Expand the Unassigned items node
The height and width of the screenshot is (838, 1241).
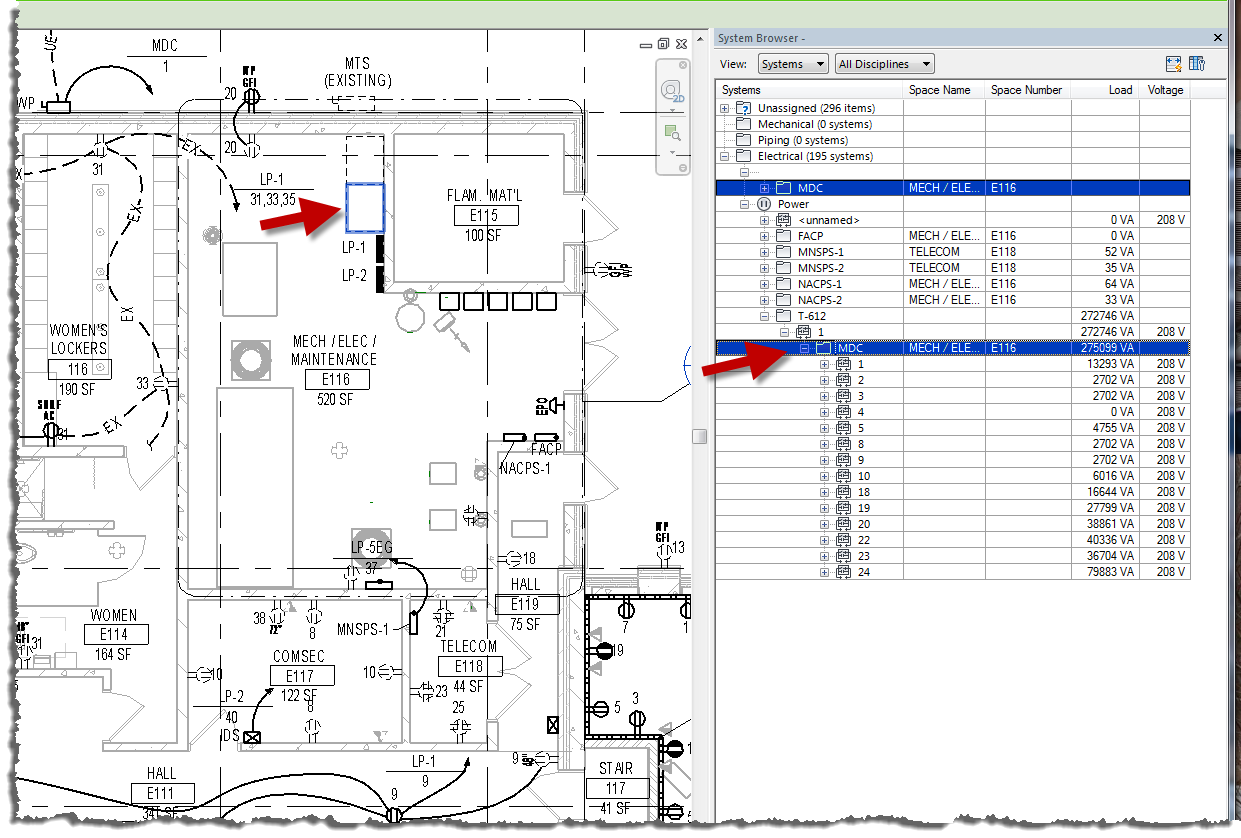coord(723,107)
